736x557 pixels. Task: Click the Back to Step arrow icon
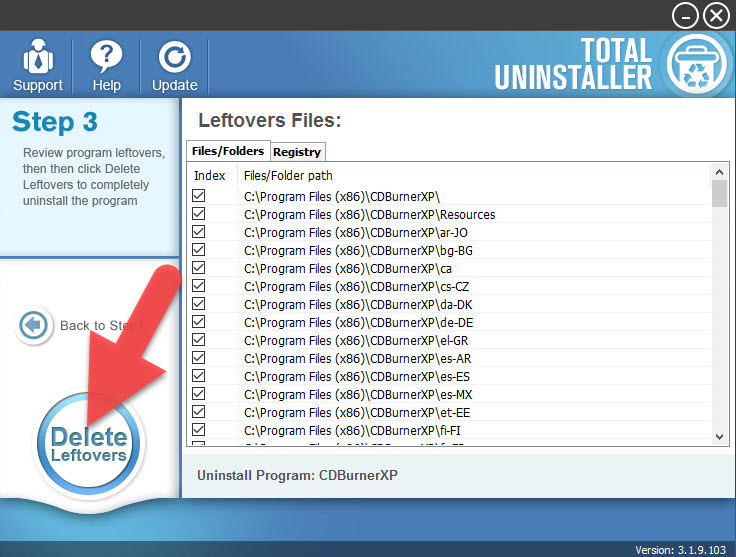33,325
